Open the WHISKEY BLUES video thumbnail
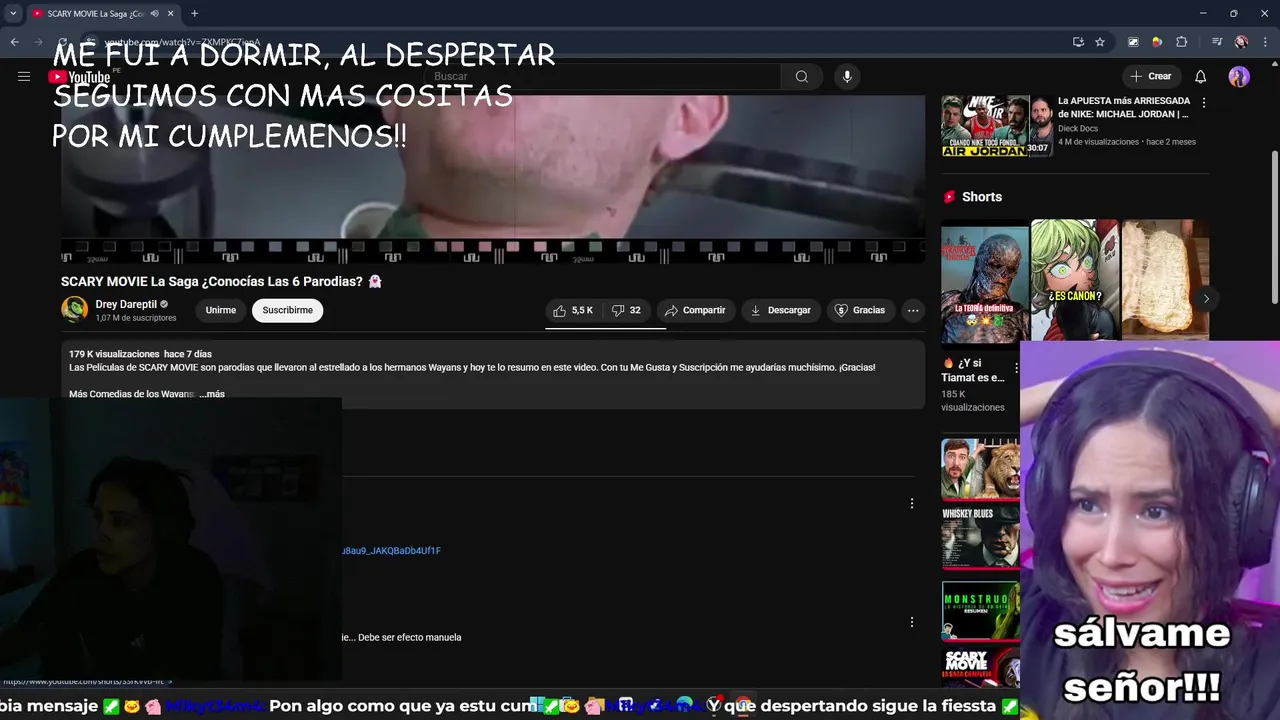Viewport: 1280px width, 720px height. pyautogui.click(x=980, y=538)
